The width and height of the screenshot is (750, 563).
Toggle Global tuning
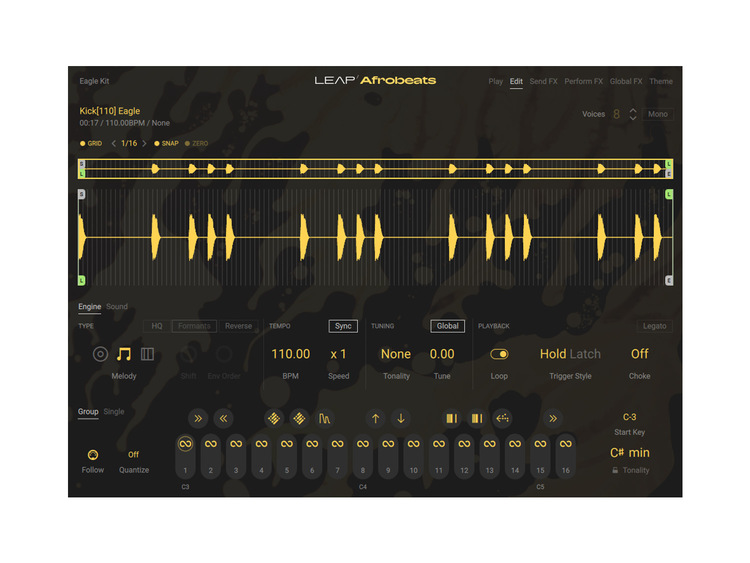[447, 326]
